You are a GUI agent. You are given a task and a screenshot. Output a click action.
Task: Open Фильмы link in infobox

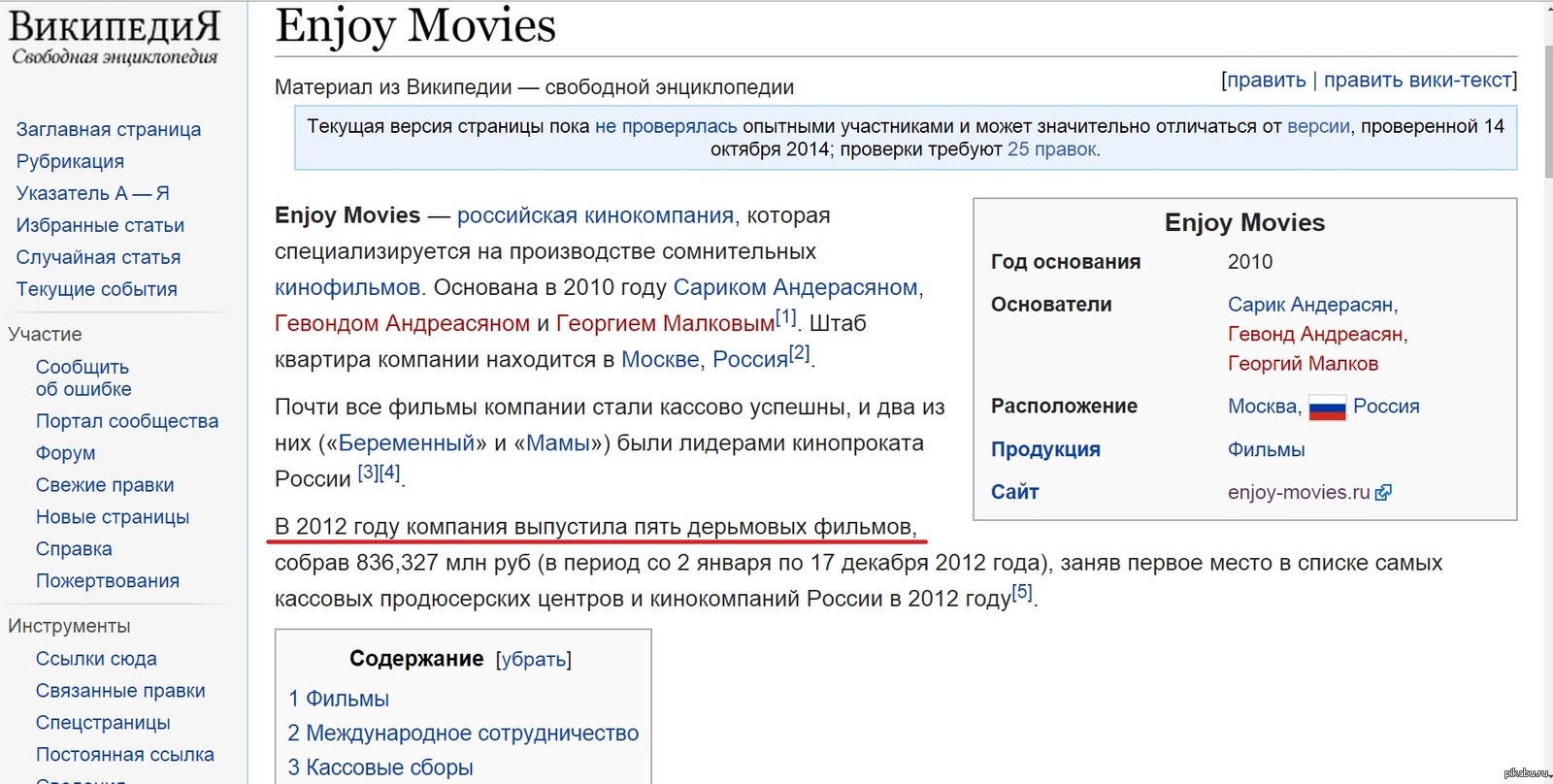(x=1266, y=449)
